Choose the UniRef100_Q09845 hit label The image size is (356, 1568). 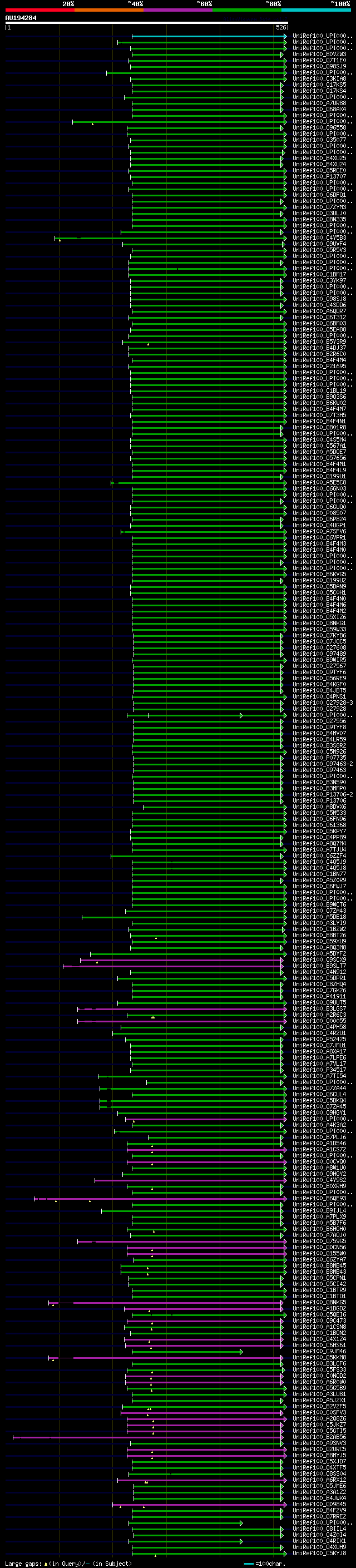[x=319, y=1504]
